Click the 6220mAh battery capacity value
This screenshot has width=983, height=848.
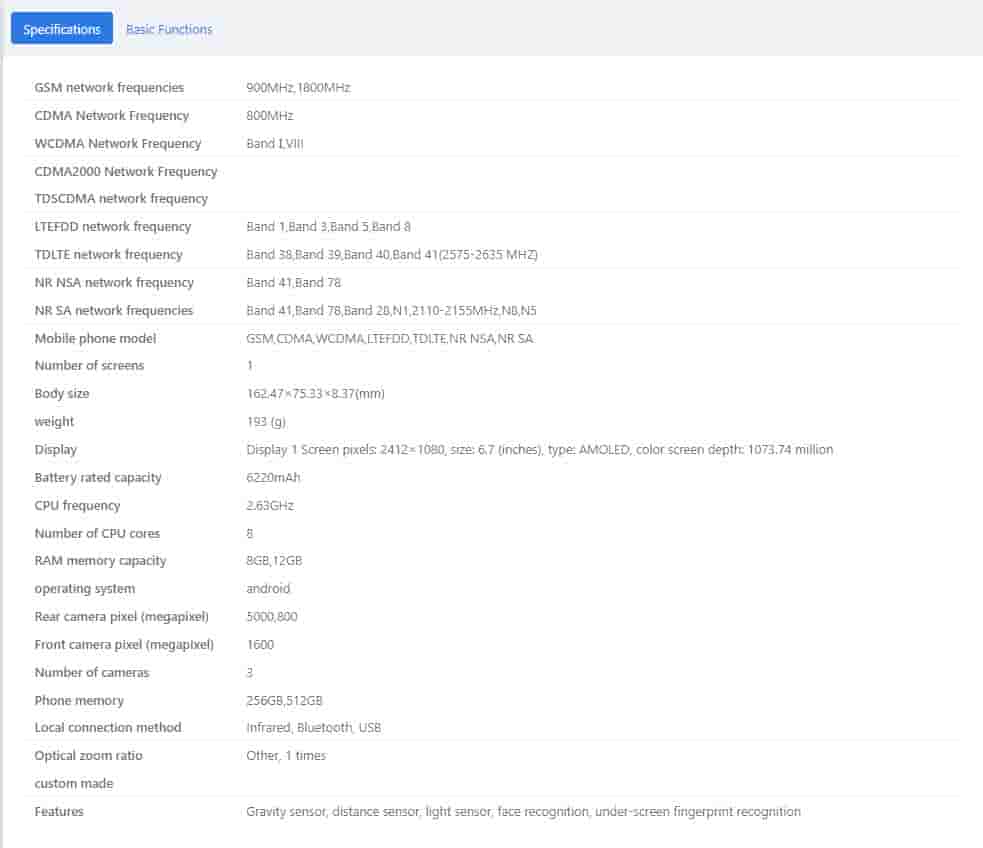pyautogui.click(x=273, y=478)
